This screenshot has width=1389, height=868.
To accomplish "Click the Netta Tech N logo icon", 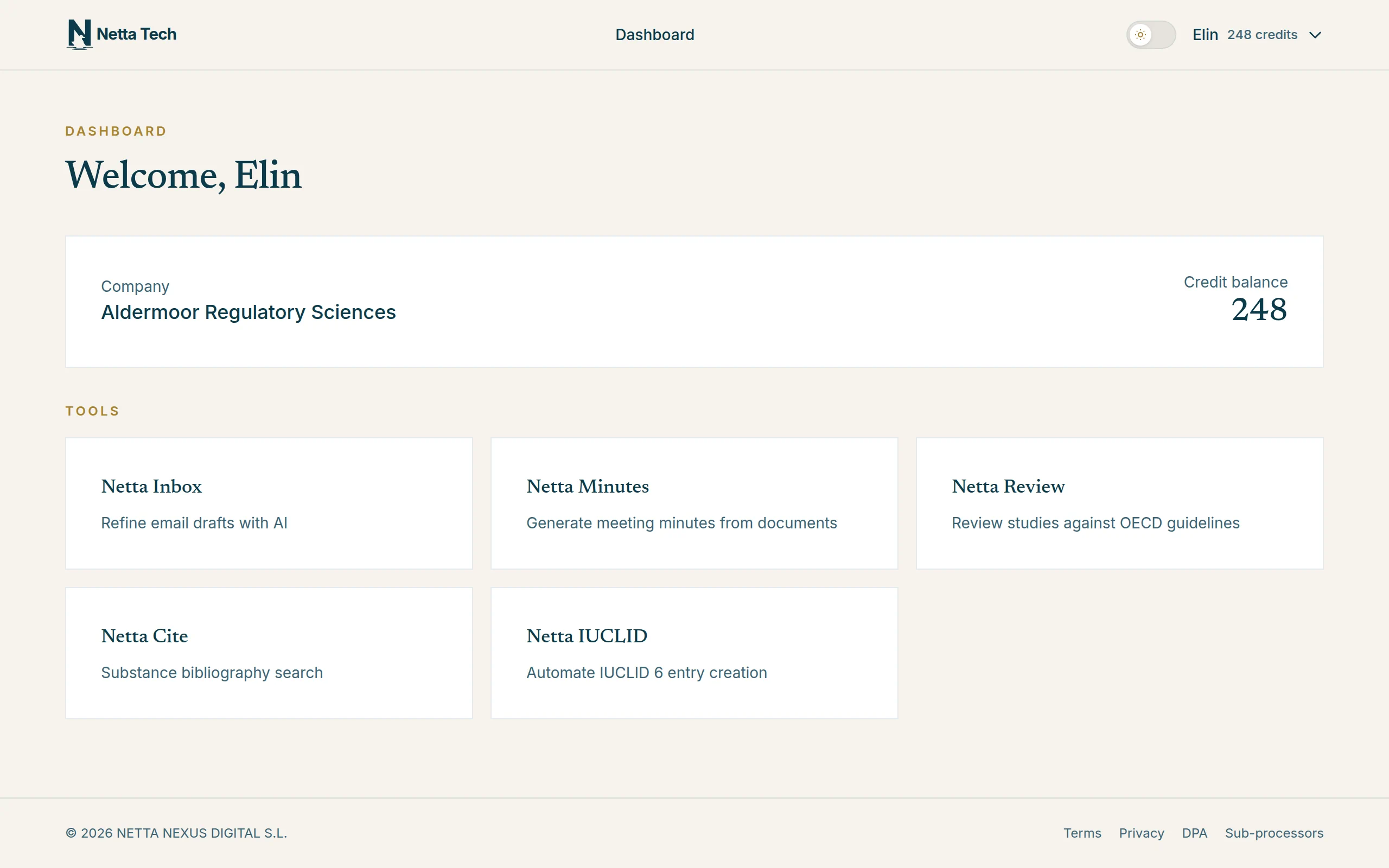I will tap(79, 34).
